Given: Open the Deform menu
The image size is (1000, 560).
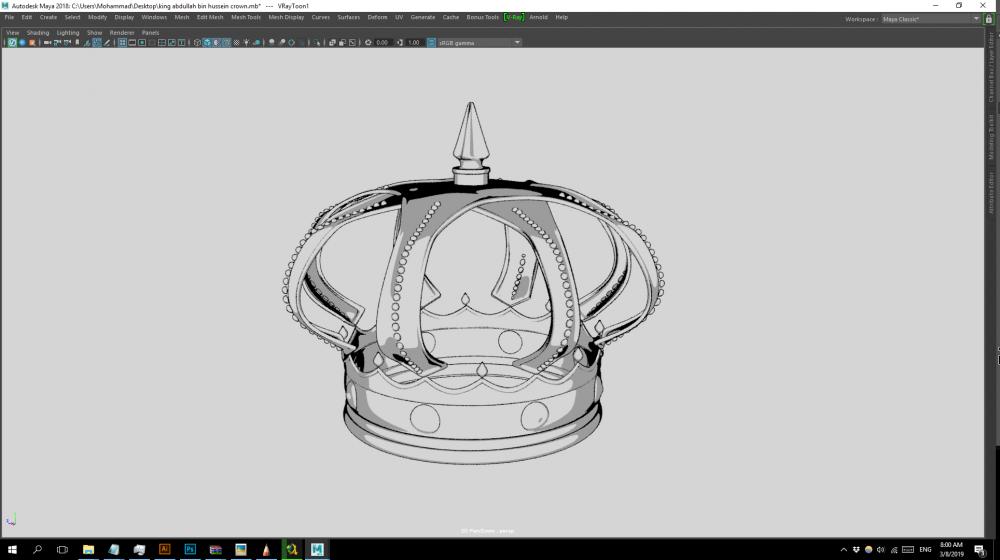Looking at the screenshot, I should pyautogui.click(x=377, y=17).
